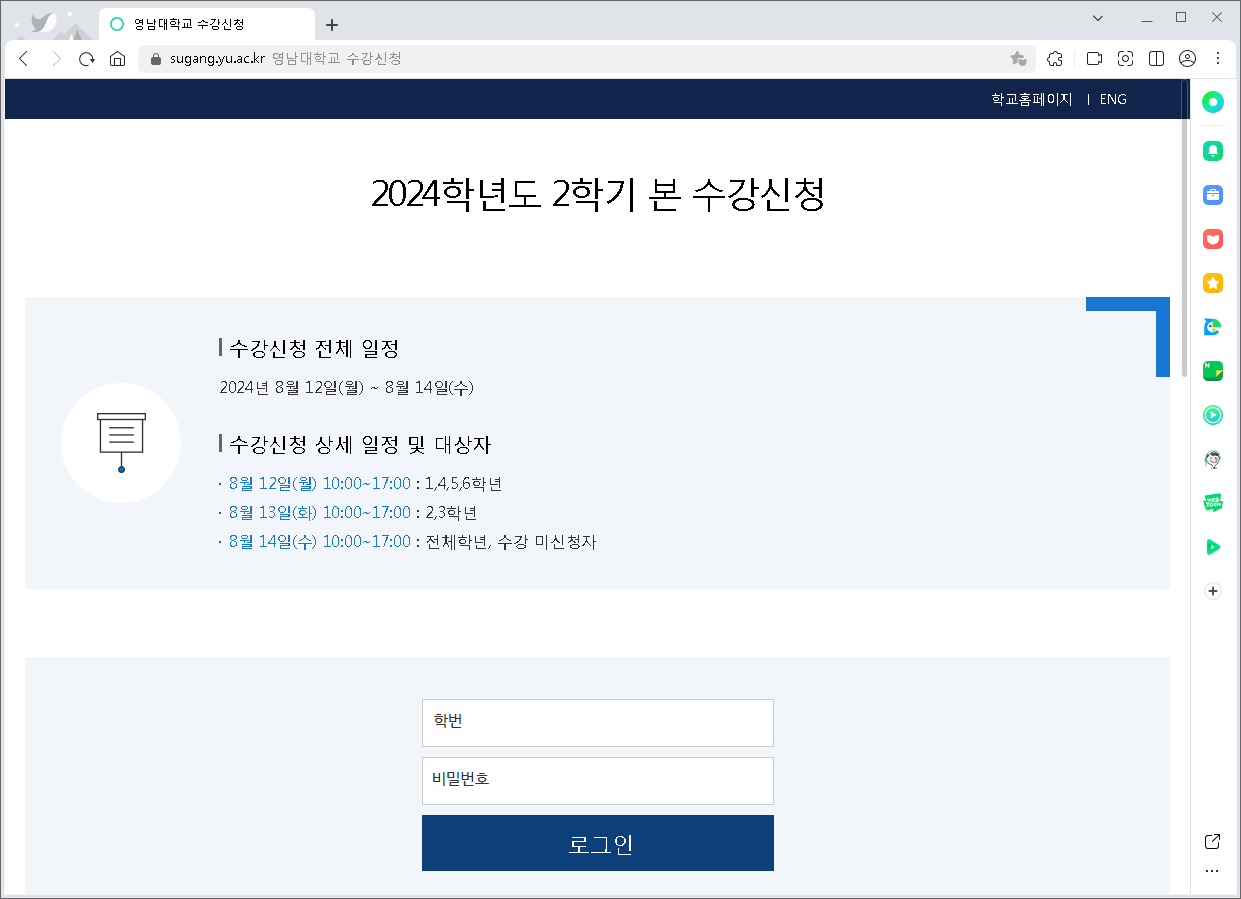This screenshot has width=1241, height=899.
Task: Add a new sidebar app with the plus button
Action: [x=1212, y=590]
